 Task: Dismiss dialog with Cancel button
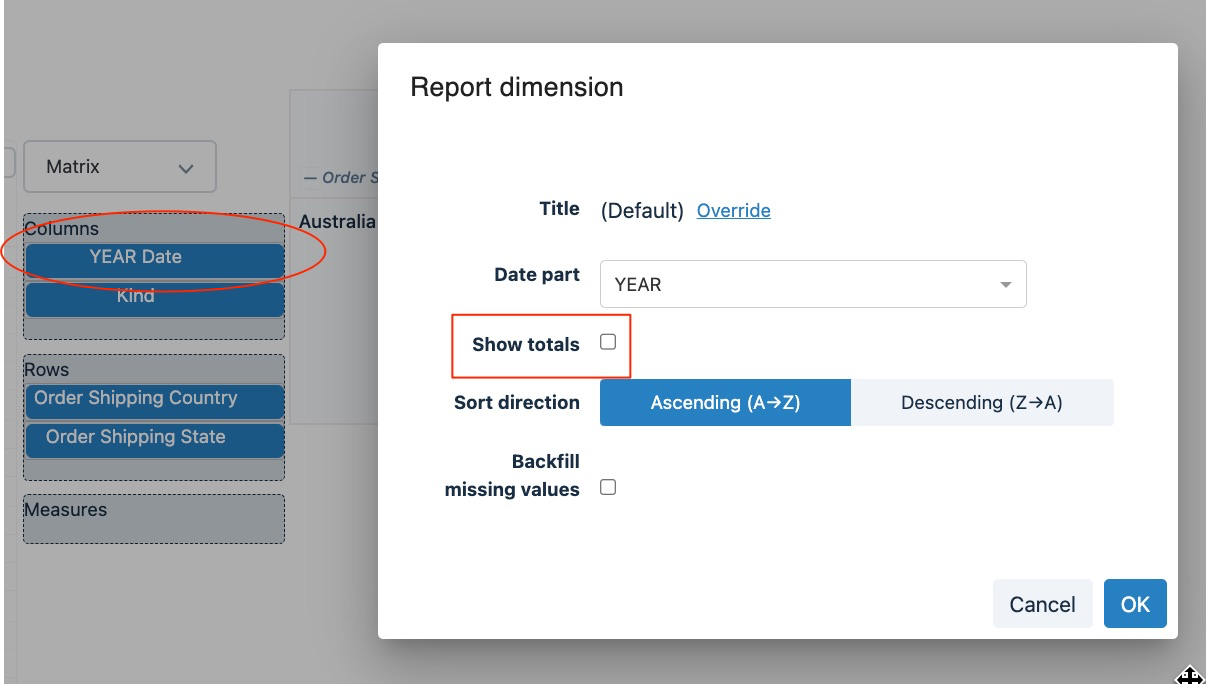(x=1042, y=603)
